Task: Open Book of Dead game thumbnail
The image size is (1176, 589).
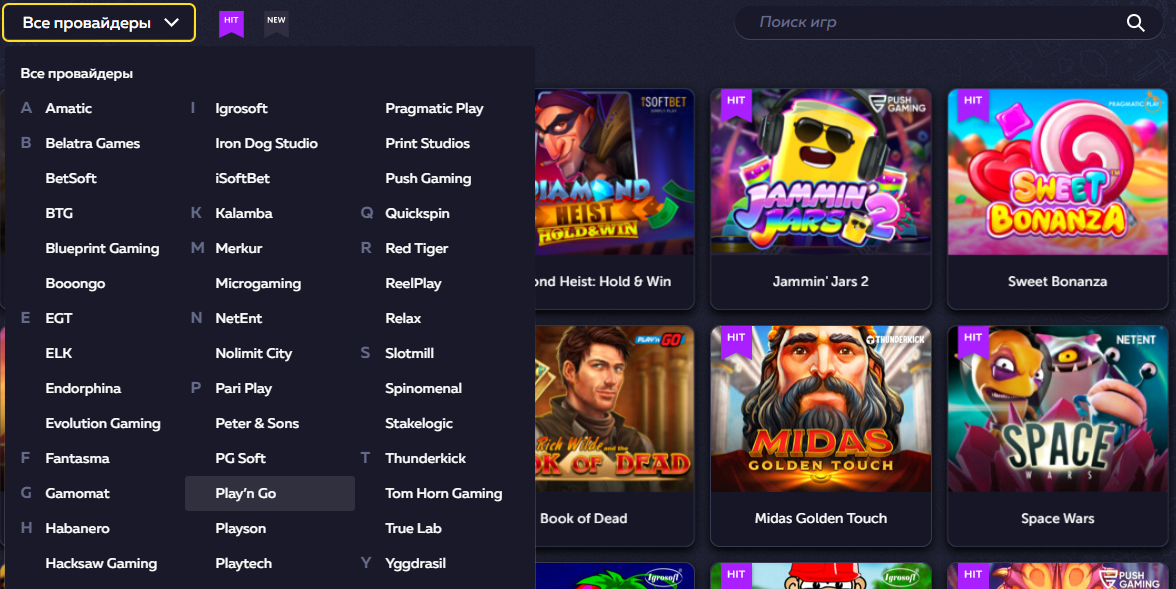Action: click(x=614, y=409)
